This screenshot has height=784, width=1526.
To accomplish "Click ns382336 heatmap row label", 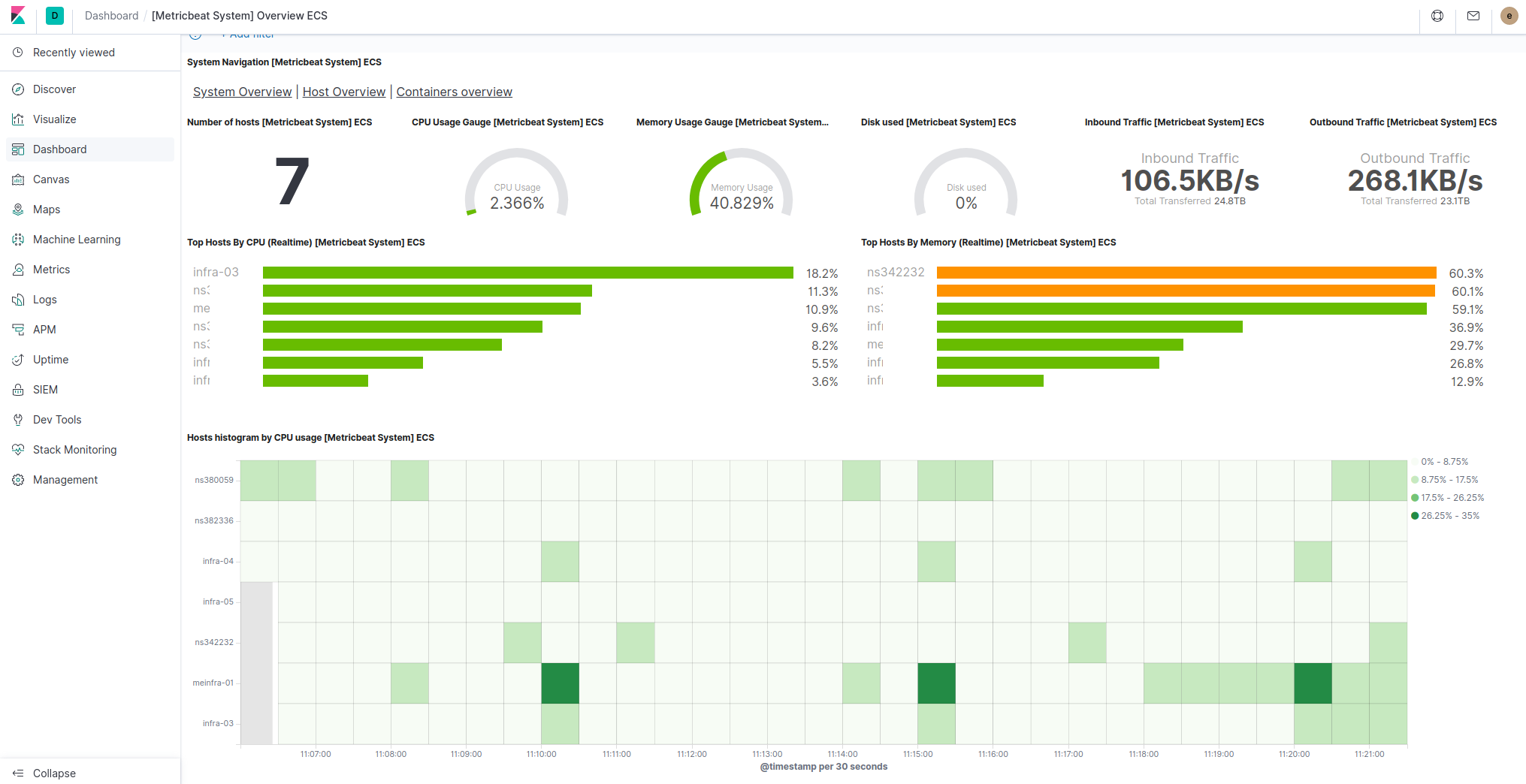I will pos(214,520).
